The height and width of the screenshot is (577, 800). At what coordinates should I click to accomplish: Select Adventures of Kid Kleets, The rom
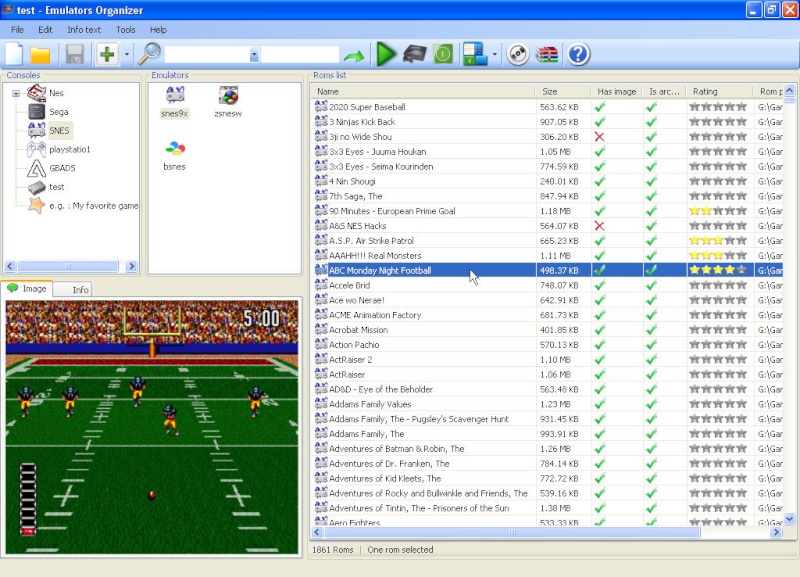pos(385,479)
